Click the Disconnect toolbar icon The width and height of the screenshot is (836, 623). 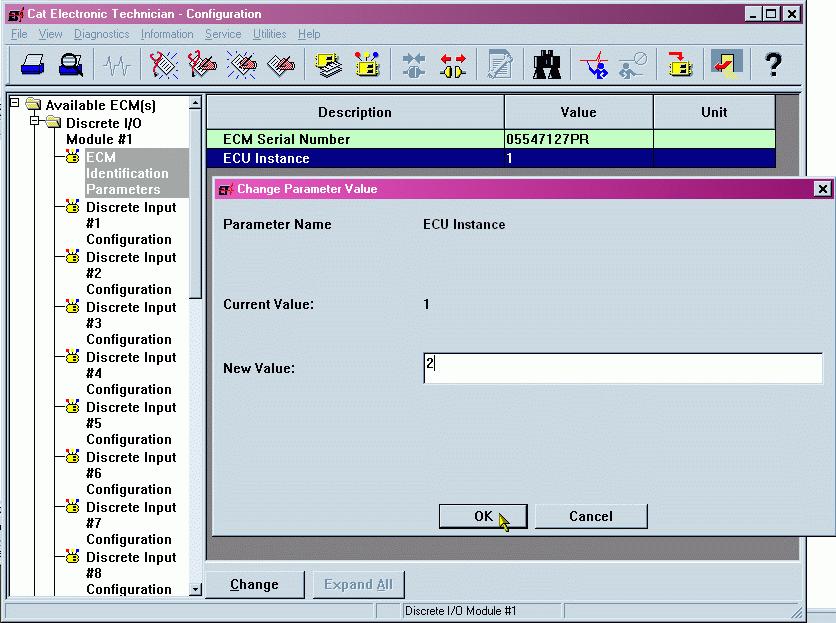pyautogui.click(x=453, y=65)
